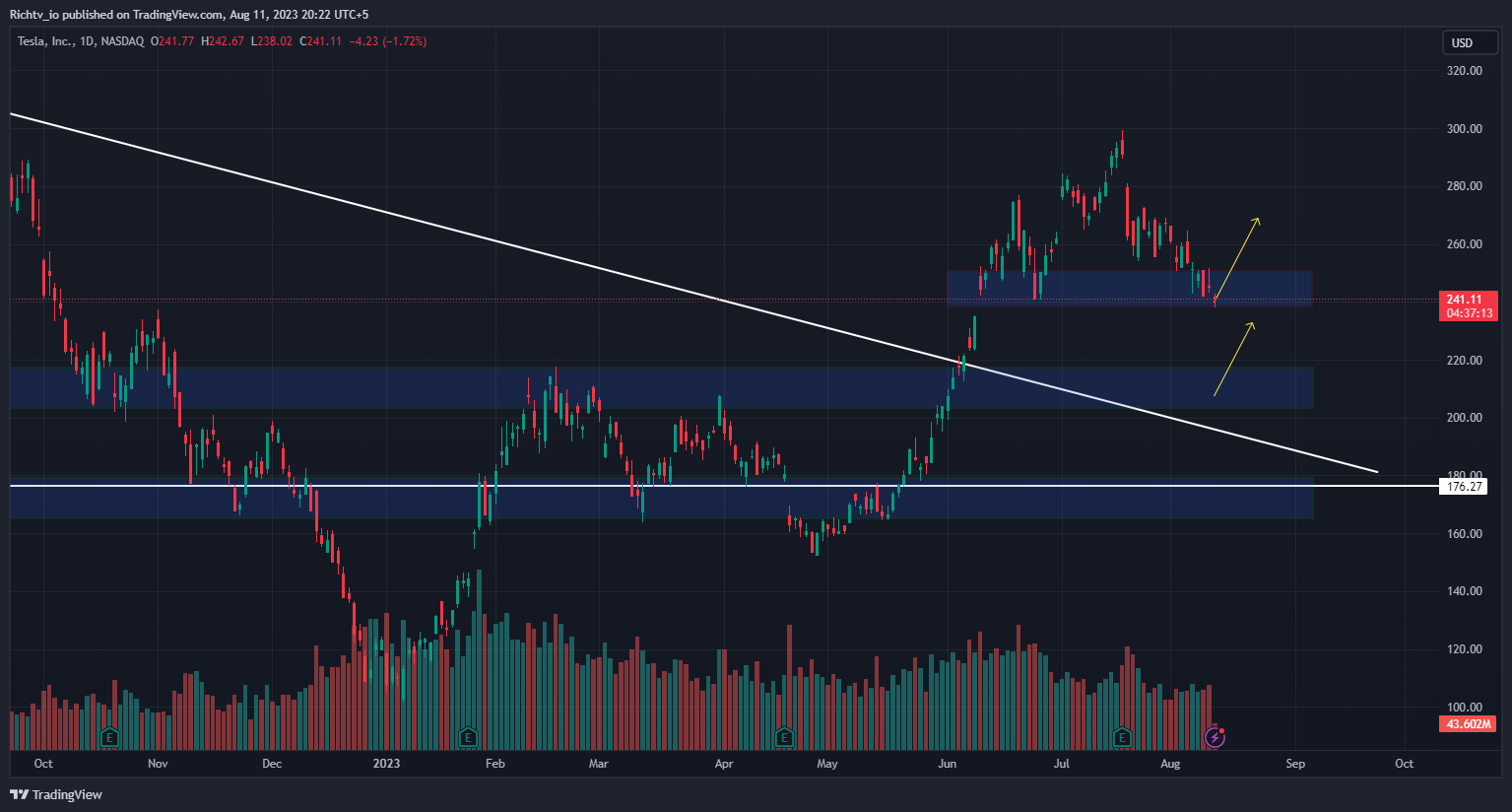Screen dimensions: 1512x812
Task: Click the 176.27 horizontal line price label
Action: (1466, 486)
